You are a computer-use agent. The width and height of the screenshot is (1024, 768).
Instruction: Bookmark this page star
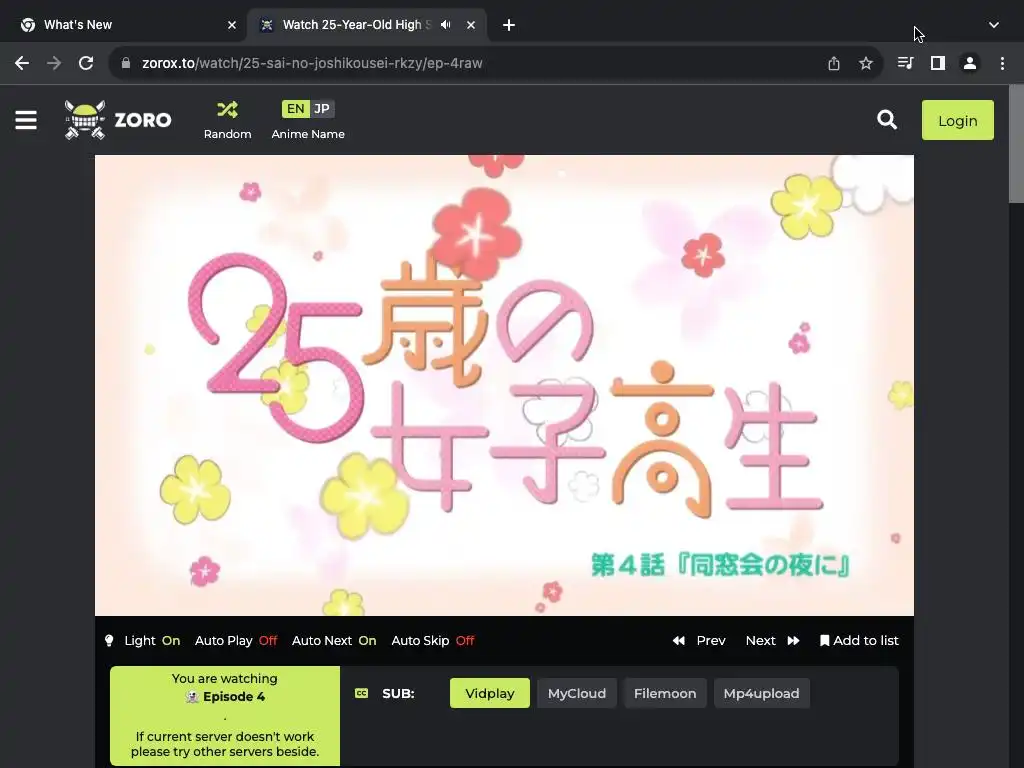[865, 63]
